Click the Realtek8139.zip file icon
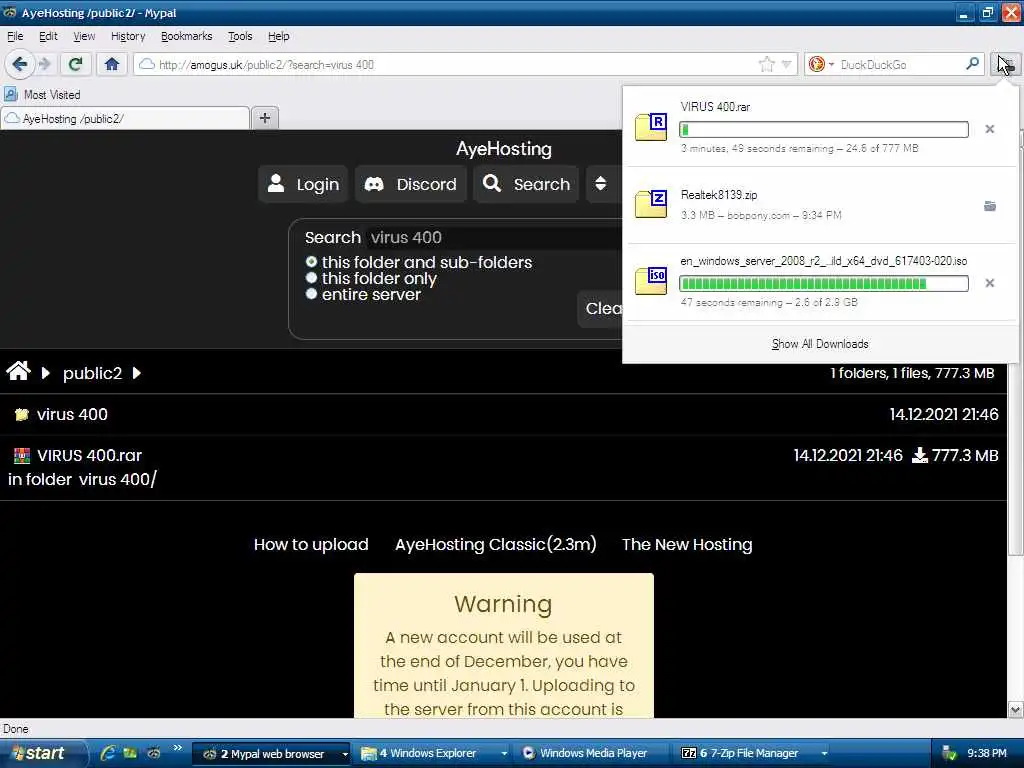Screen dimensions: 1024x768 click(x=651, y=204)
